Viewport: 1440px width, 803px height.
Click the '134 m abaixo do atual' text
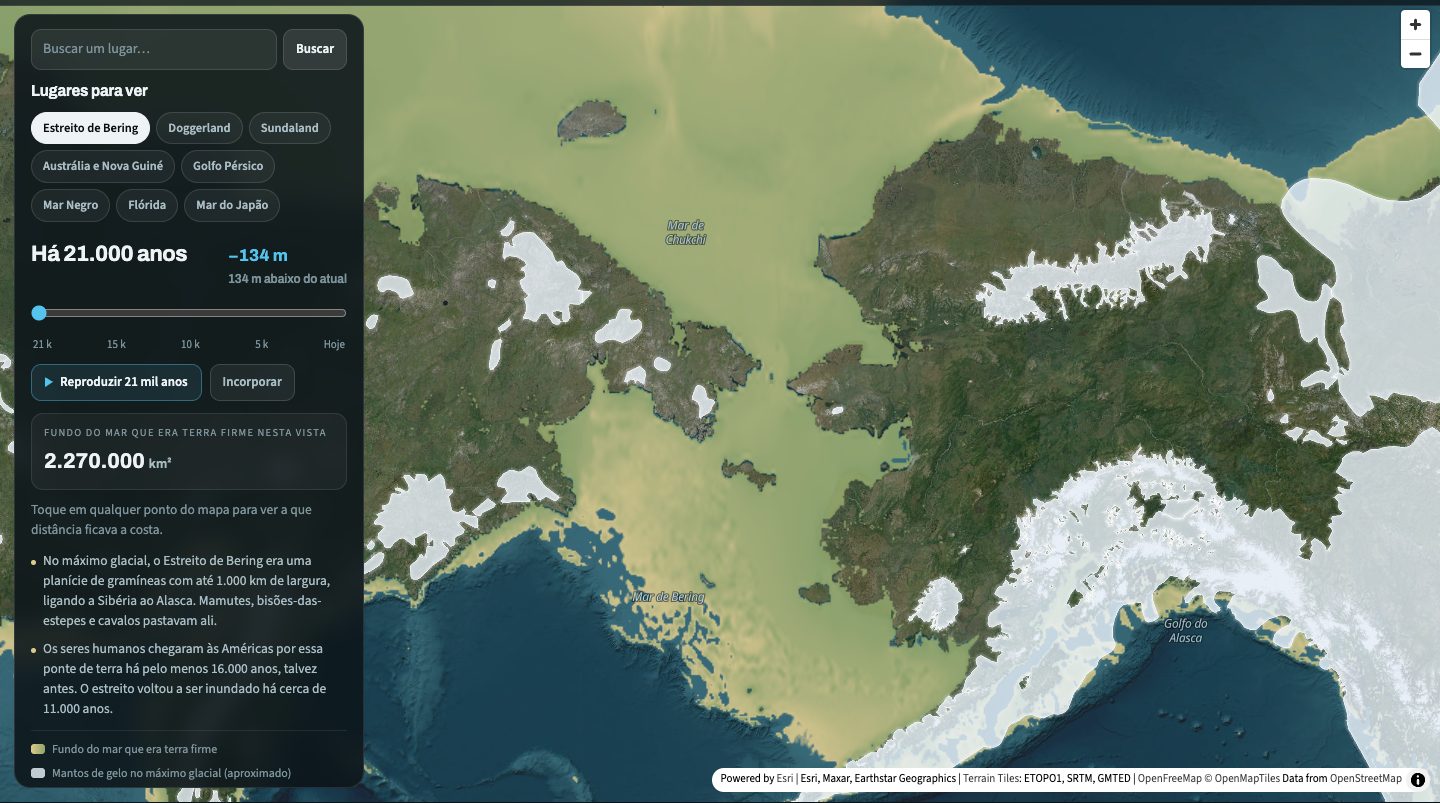(x=287, y=278)
